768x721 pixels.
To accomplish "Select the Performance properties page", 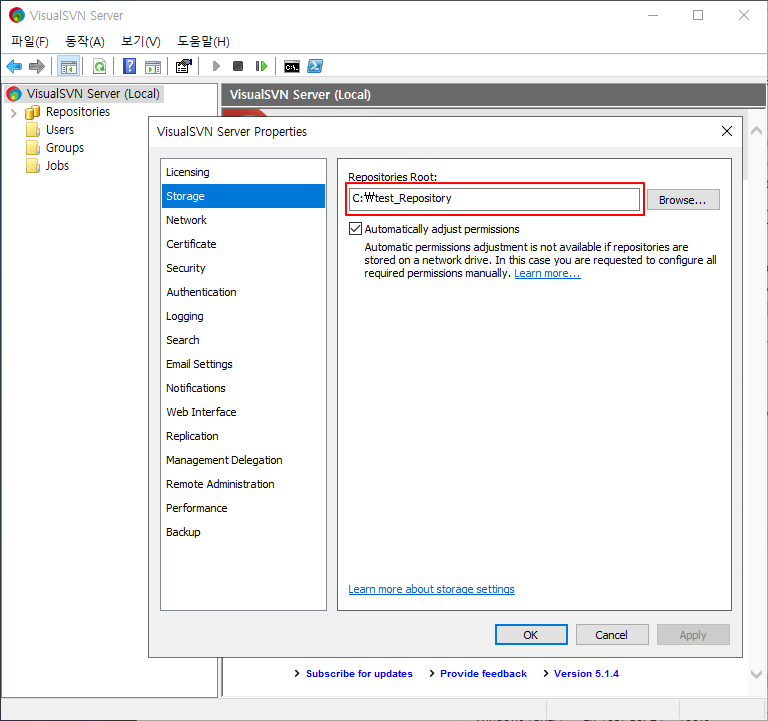I will (243, 508).
